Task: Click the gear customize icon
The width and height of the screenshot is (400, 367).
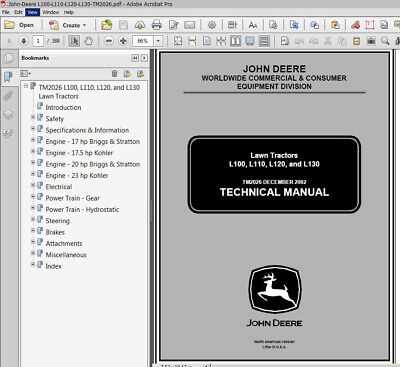Action: coord(212,25)
